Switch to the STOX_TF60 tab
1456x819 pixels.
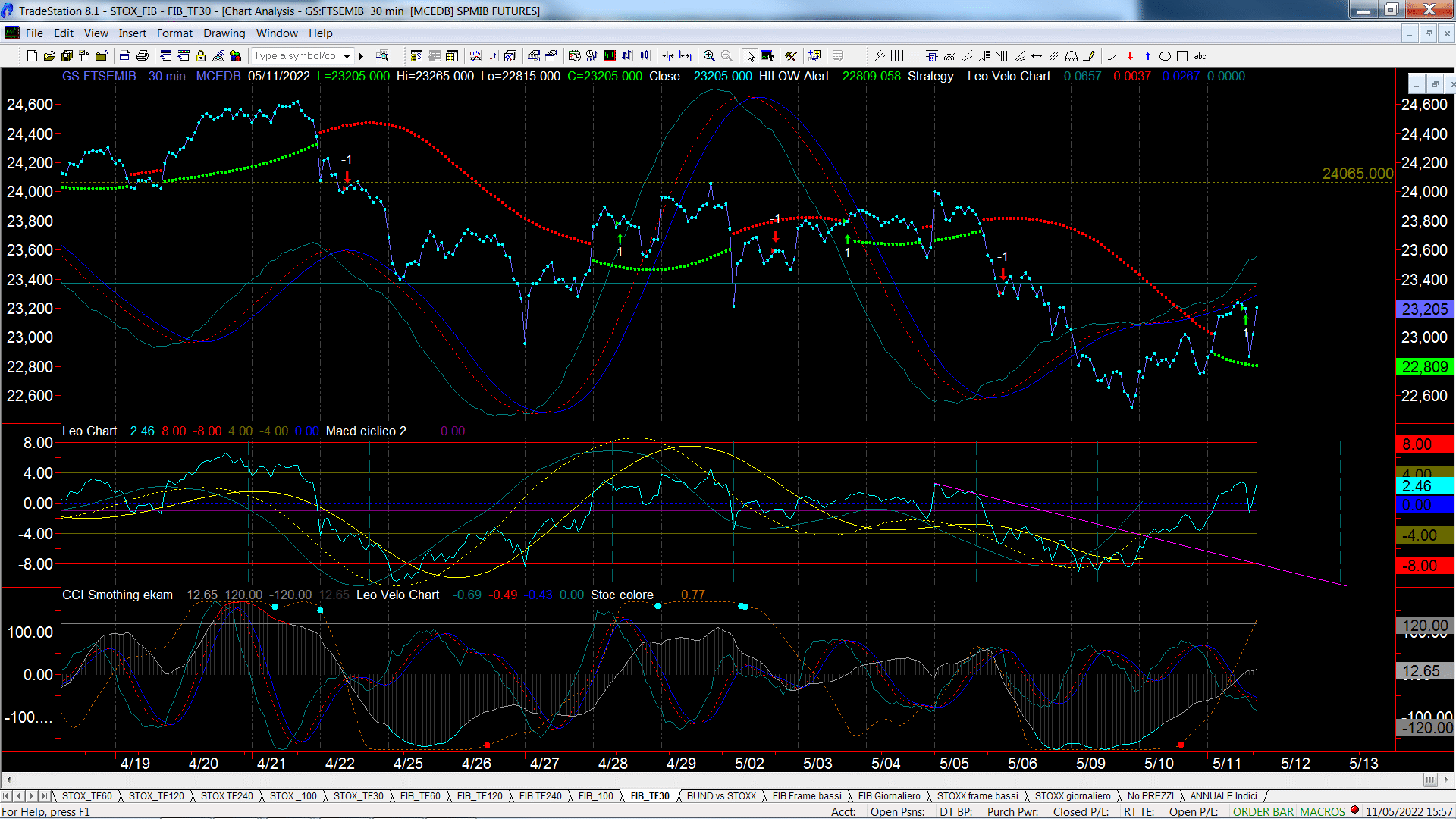87,795
